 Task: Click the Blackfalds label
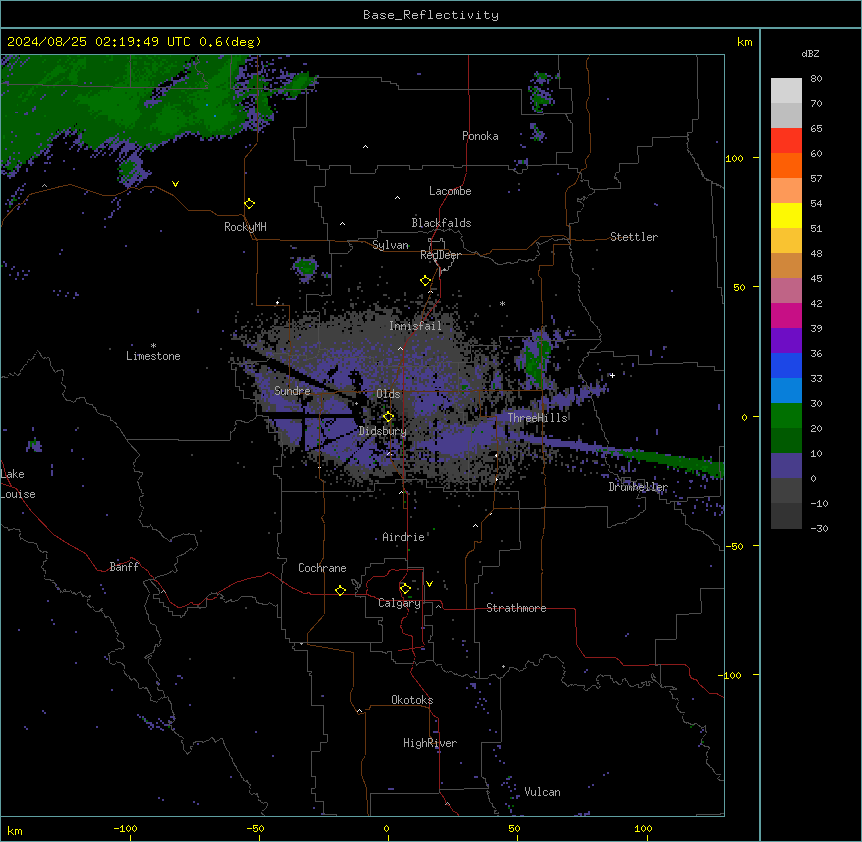coord(441,223)
